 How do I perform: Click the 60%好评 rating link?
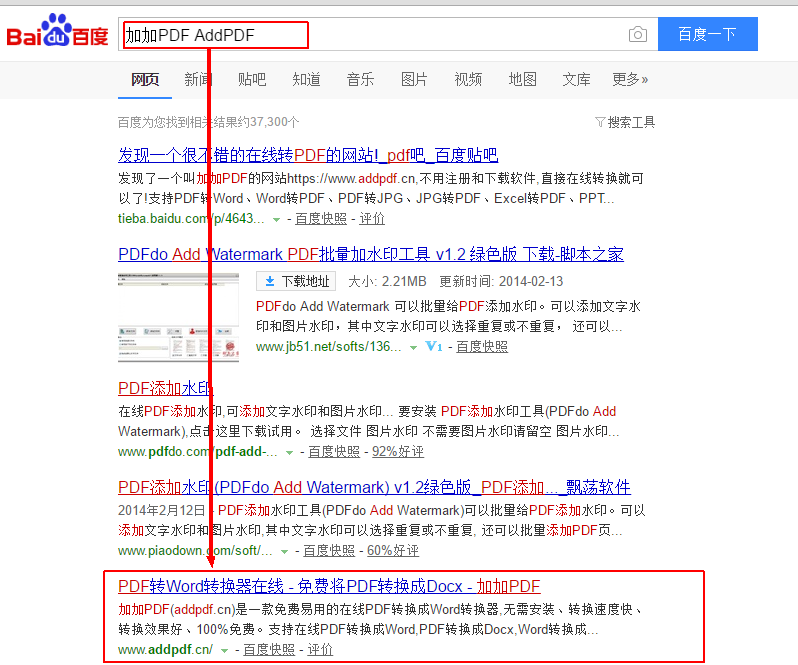[x=393, y=551]
